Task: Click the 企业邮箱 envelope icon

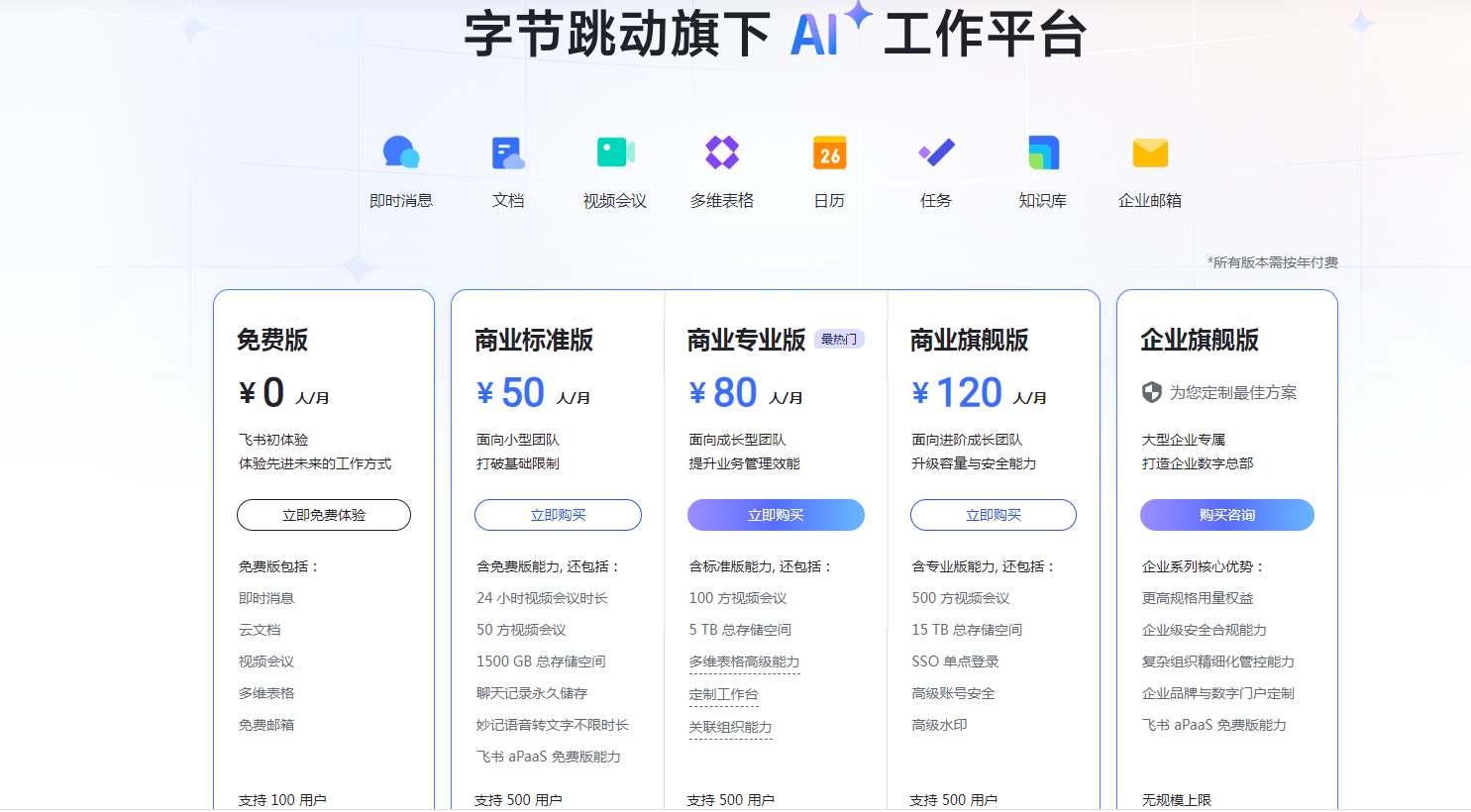Action: pos(1150,152)
